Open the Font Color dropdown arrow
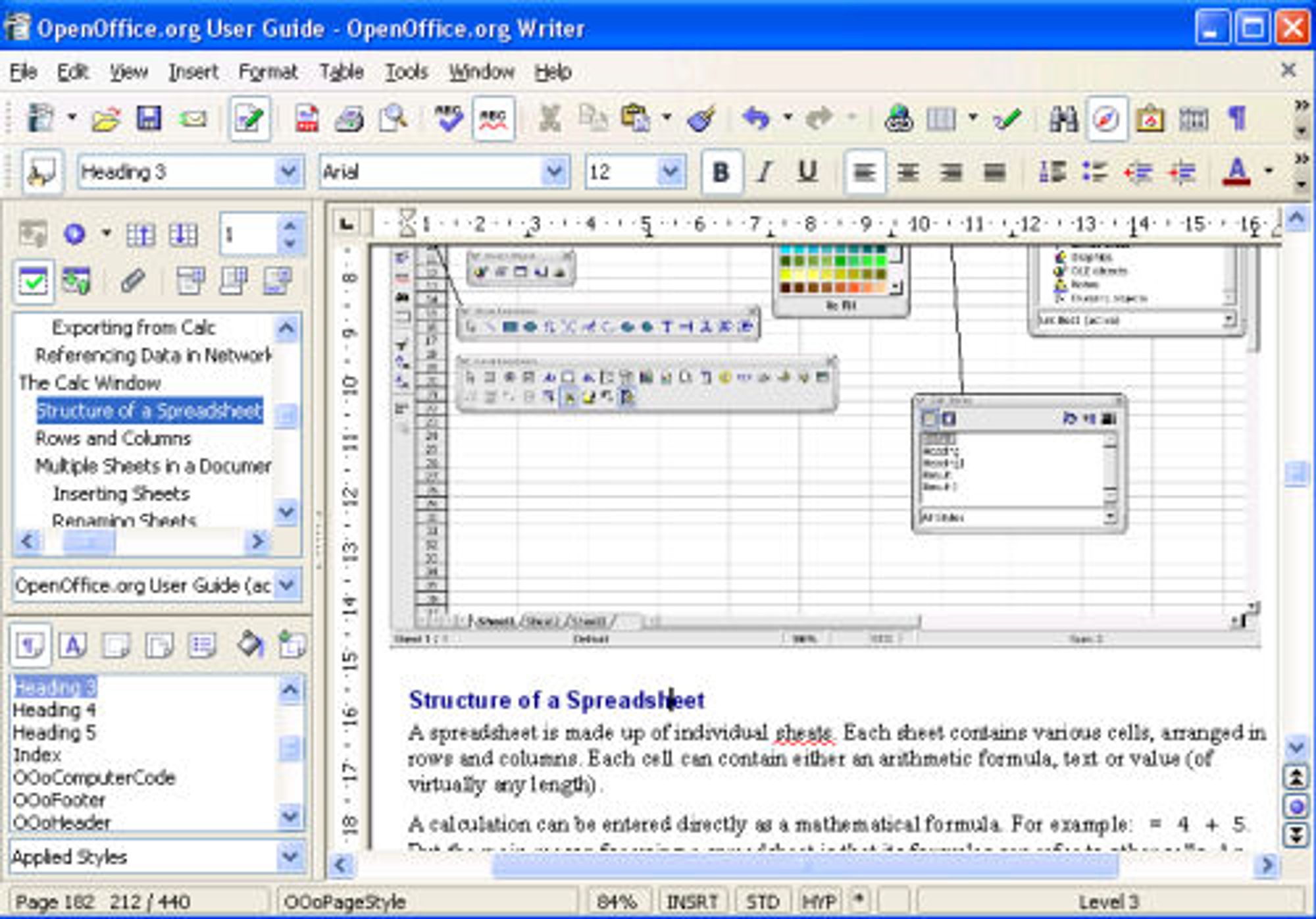Screen dimensions: 1316x919 1269,172
